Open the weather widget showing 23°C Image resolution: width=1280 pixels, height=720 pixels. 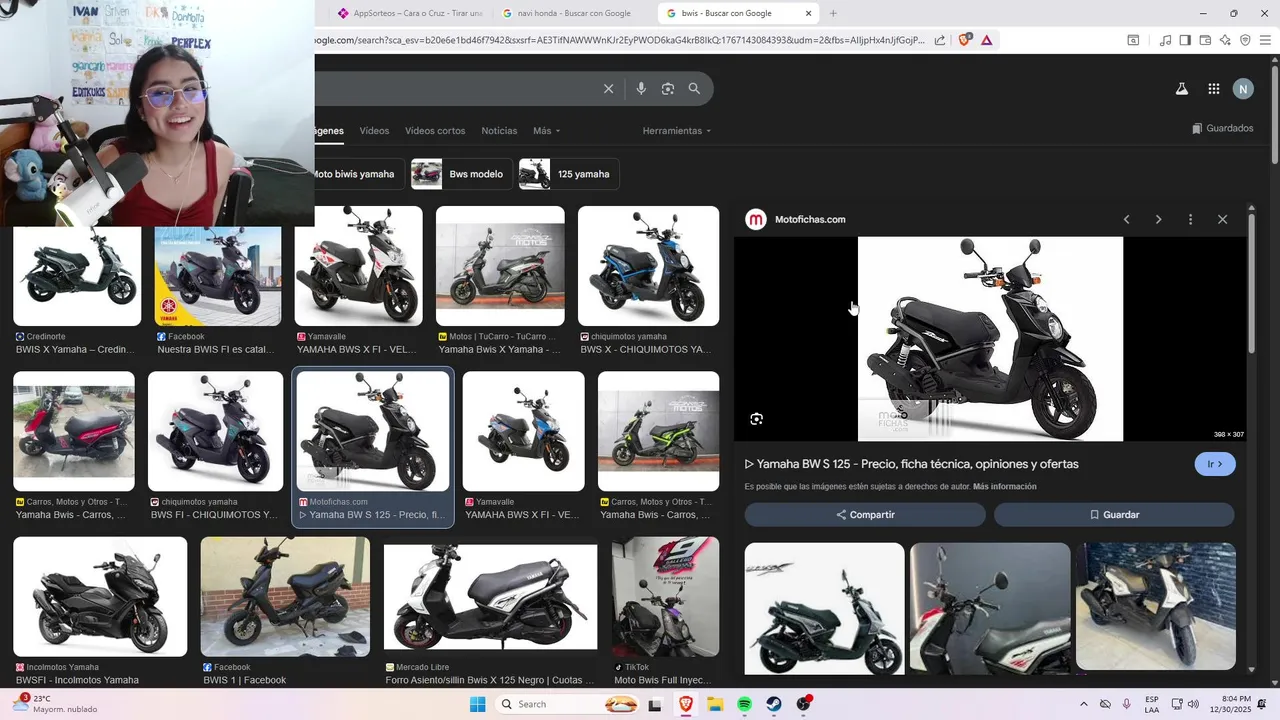55,704
